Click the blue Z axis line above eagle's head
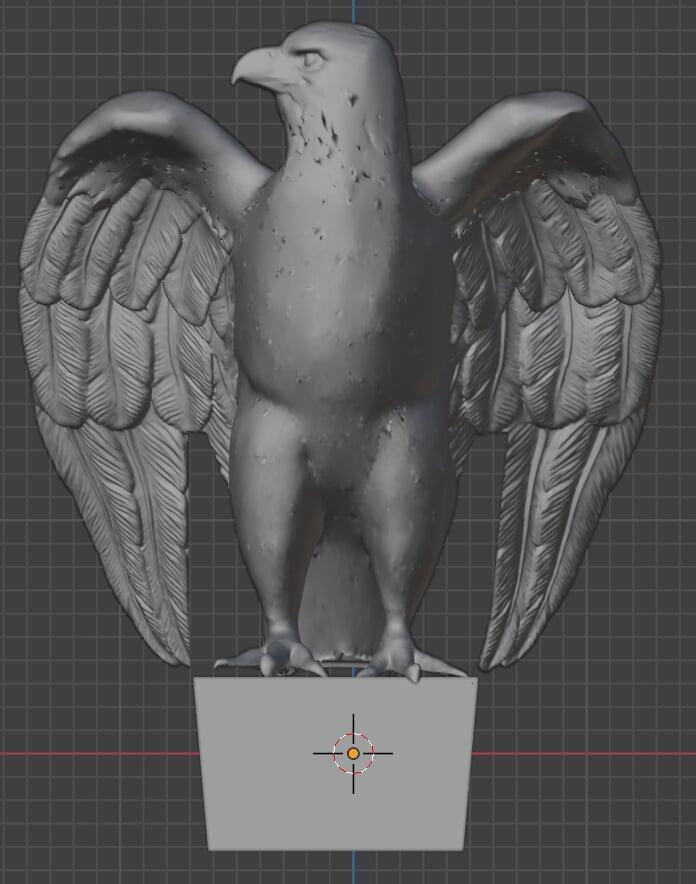This screenshot has height=884, width=696. (x=353, y=10)
